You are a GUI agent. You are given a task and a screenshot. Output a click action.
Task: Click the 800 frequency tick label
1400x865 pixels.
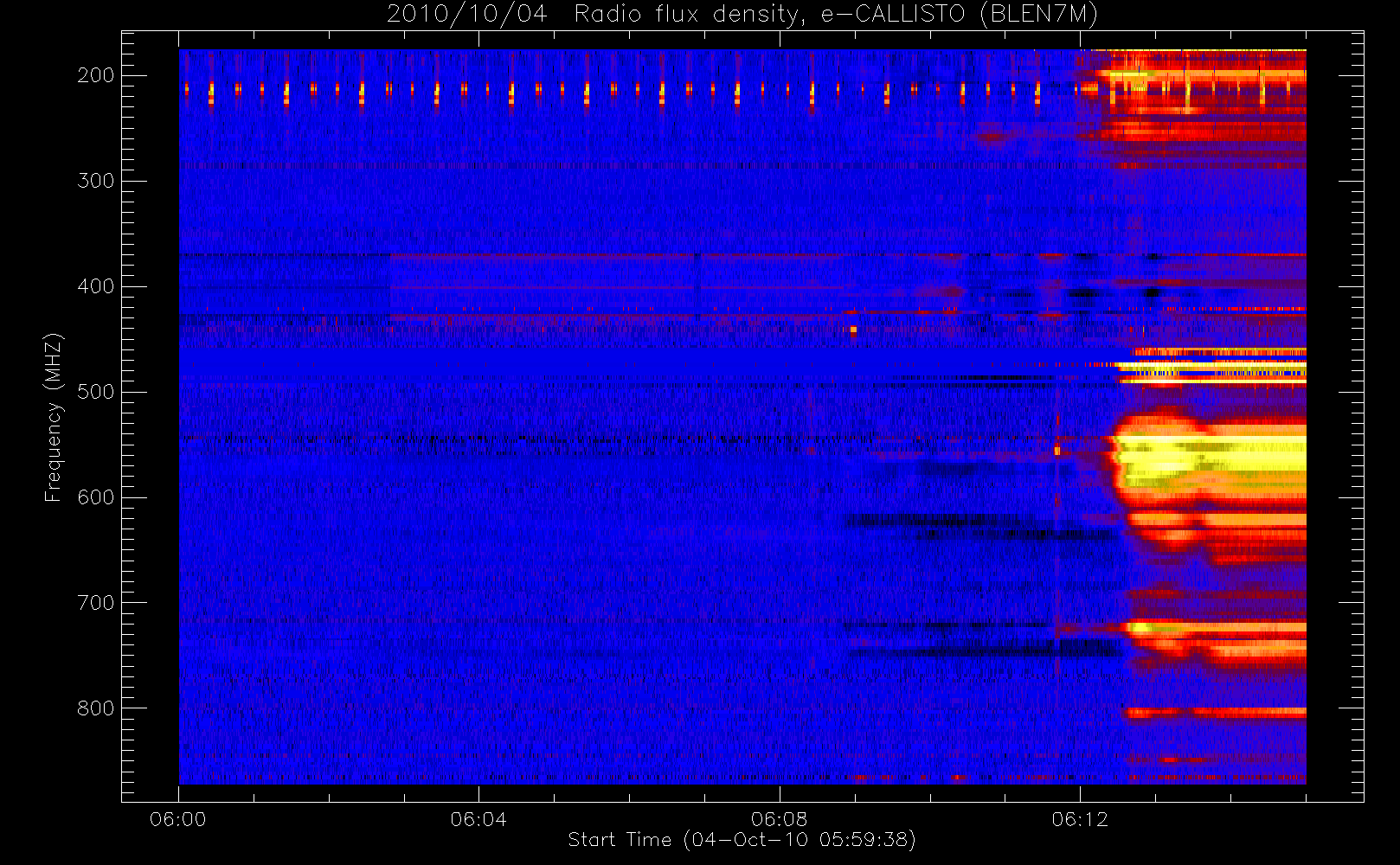tap(96, 708)
